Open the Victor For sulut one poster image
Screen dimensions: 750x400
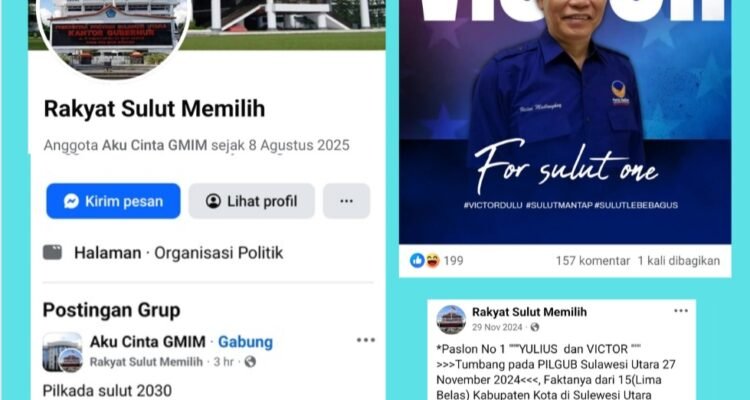pyautogui.click(x=565, y=122)
